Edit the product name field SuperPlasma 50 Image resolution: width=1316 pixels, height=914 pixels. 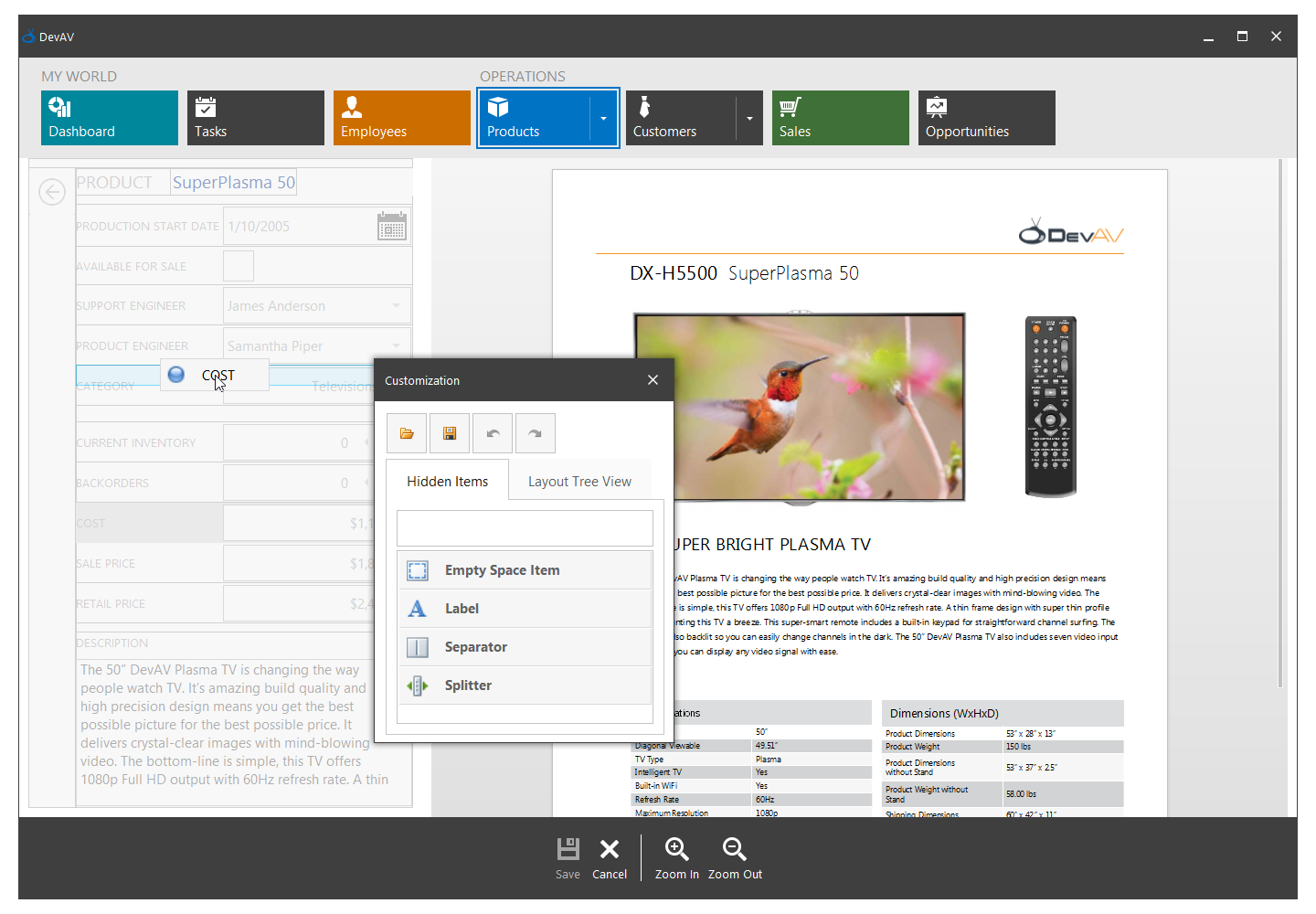tap(234, 183)
